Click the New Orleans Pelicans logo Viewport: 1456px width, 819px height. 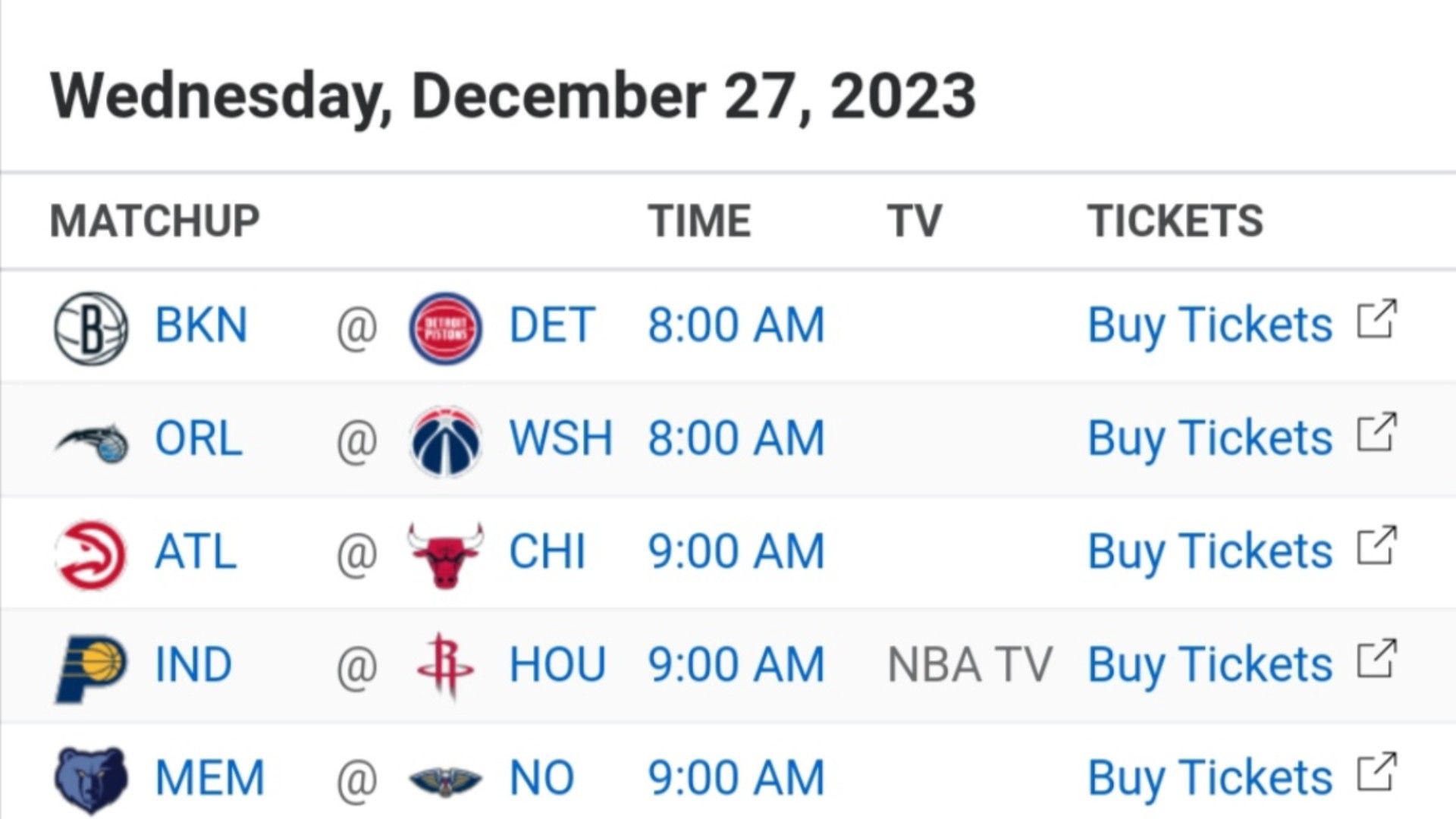click(445, 780)
